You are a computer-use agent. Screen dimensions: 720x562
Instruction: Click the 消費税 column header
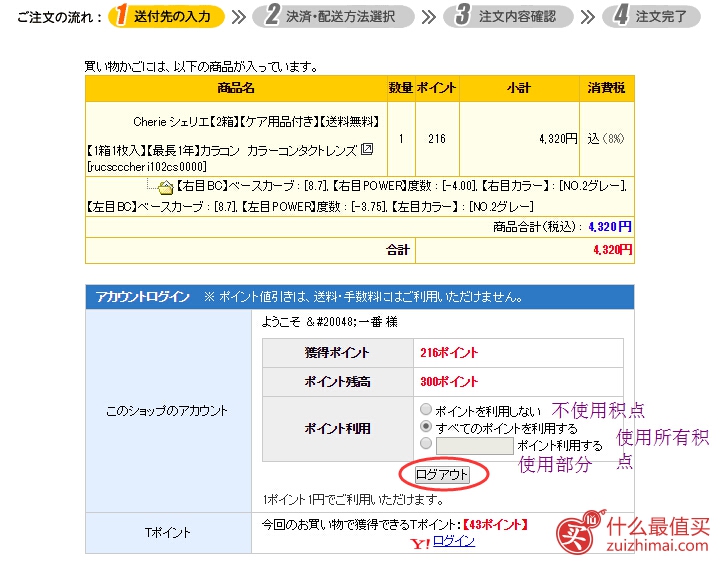click(607, 88)
